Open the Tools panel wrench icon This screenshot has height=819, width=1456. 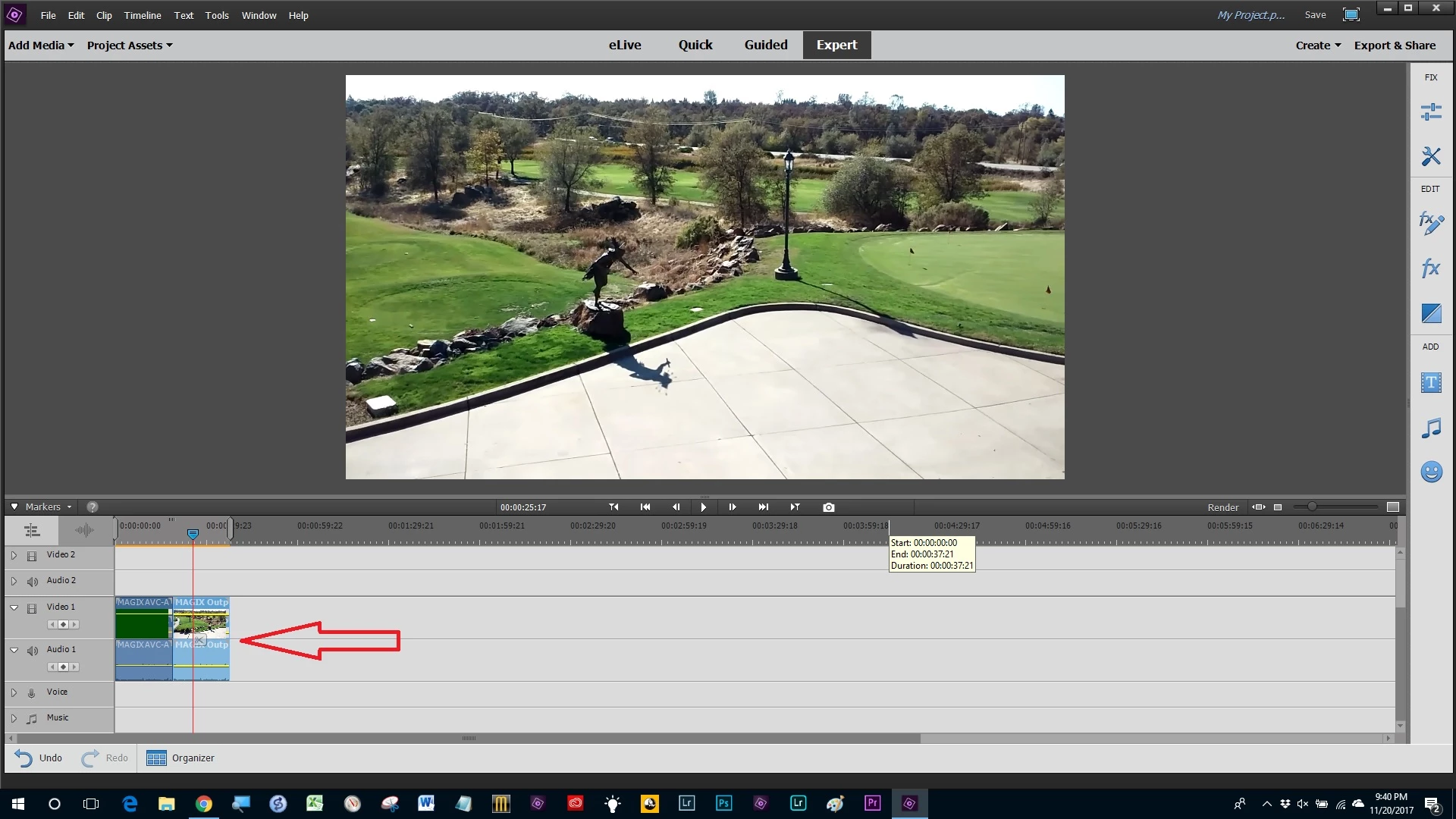coord(1431,156)
